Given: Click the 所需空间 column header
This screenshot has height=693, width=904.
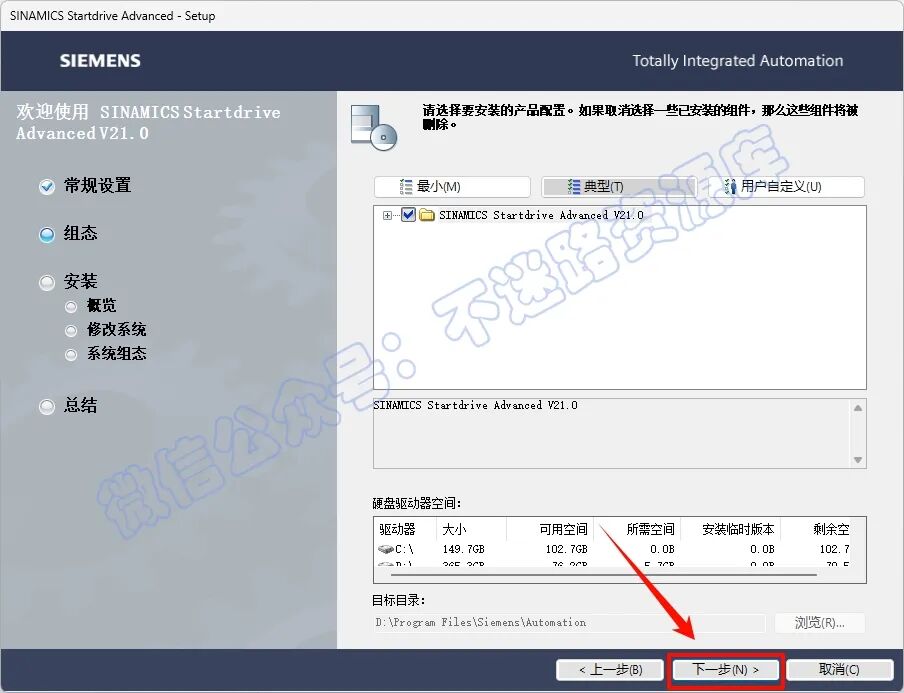Looking at the screenshot, I should (x=637, y=529).
